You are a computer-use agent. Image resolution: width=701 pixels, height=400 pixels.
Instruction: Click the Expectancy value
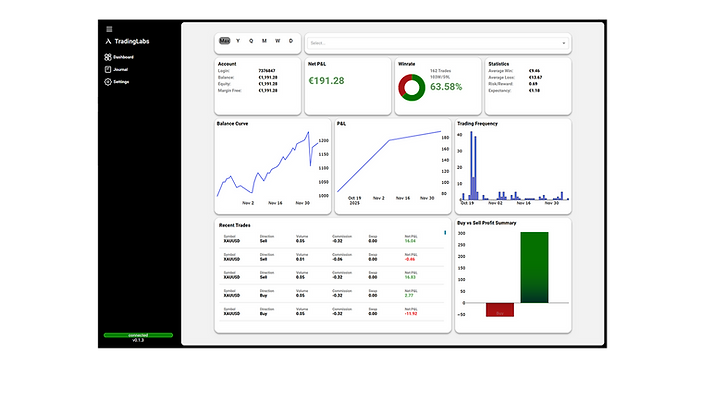tap(534, 90)
